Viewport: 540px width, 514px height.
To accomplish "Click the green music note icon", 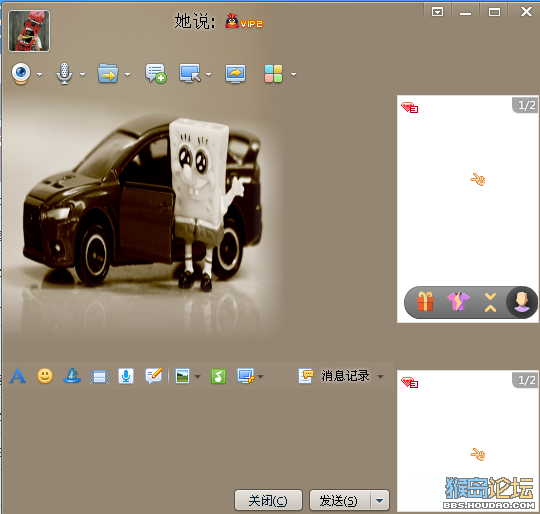I will point(218,376).
